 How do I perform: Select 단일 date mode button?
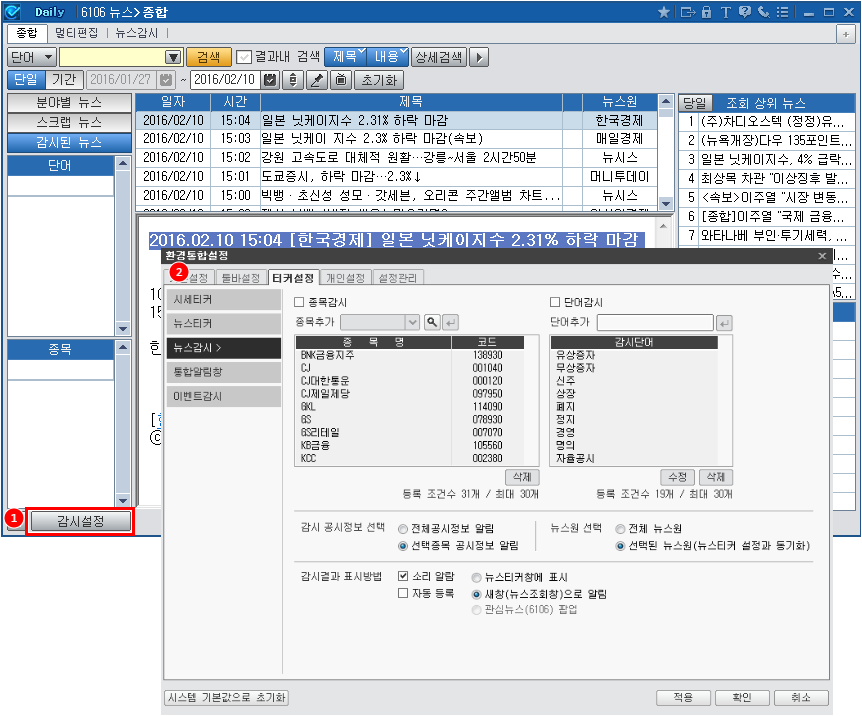tap(26, 80)
